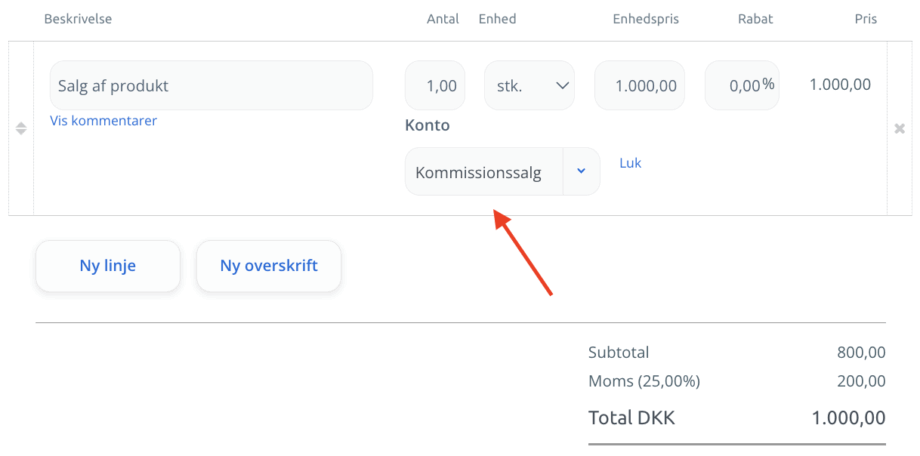920x456 pixels.
Task: Click the Luk link
Action: point(630,163)
